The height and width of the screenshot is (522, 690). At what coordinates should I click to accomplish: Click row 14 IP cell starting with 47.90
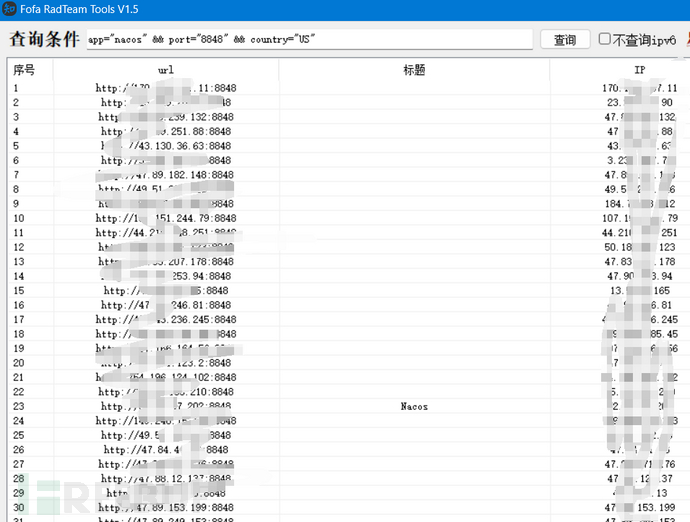[x=639, y=276]
